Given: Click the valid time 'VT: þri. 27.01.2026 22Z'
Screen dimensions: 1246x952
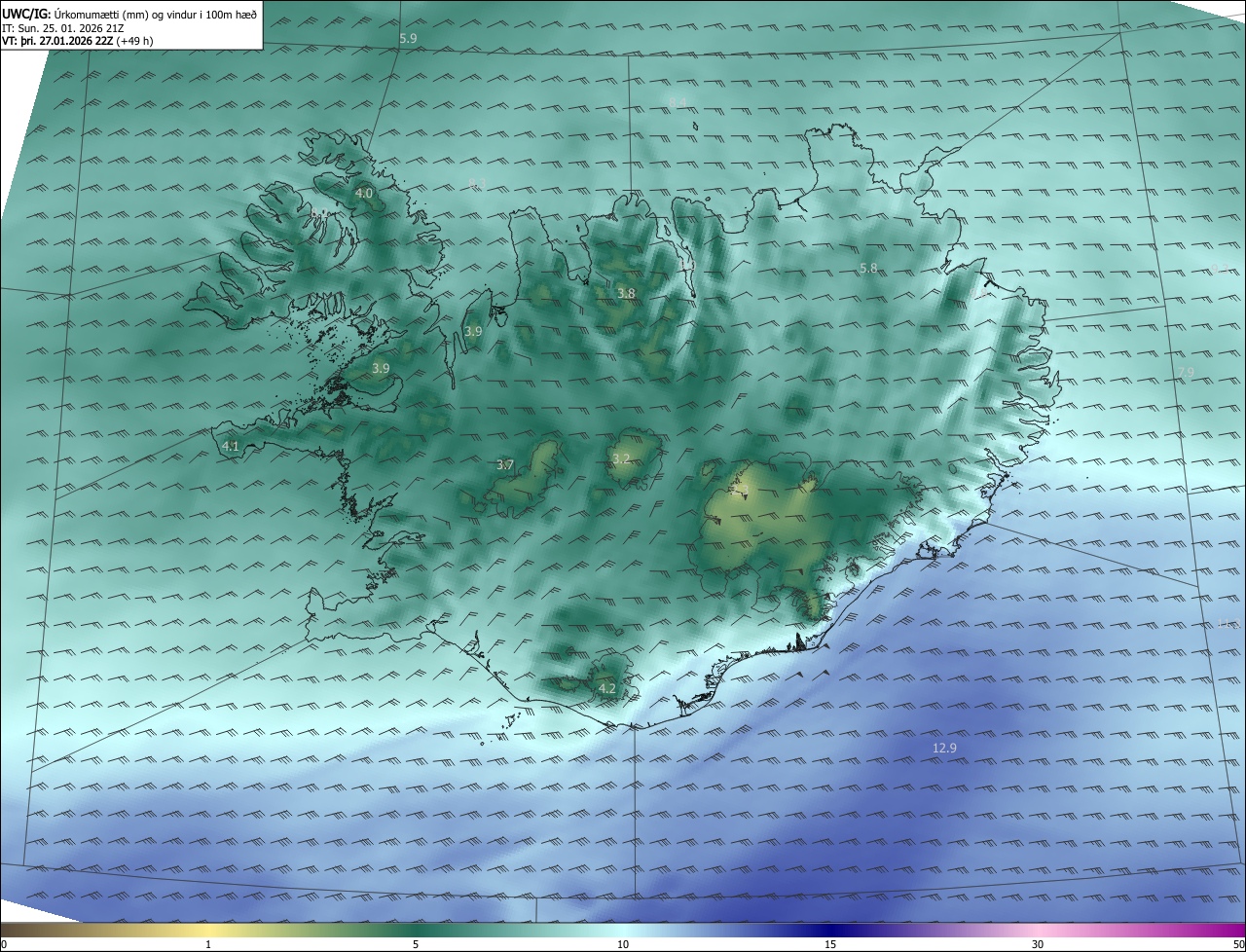Looking at the screenshot, I should click(57, 41).
